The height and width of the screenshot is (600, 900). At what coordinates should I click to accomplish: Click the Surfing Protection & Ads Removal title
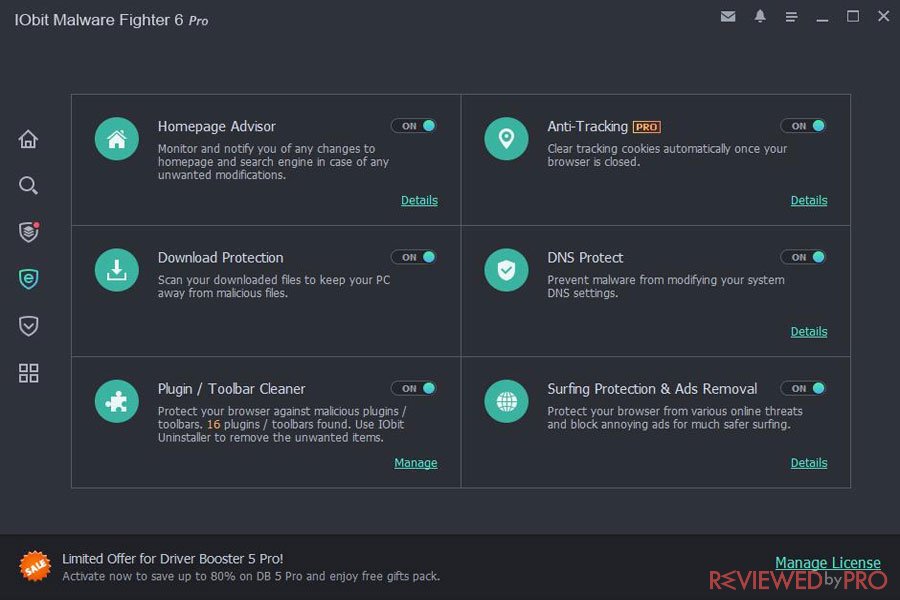click(652, 389)
